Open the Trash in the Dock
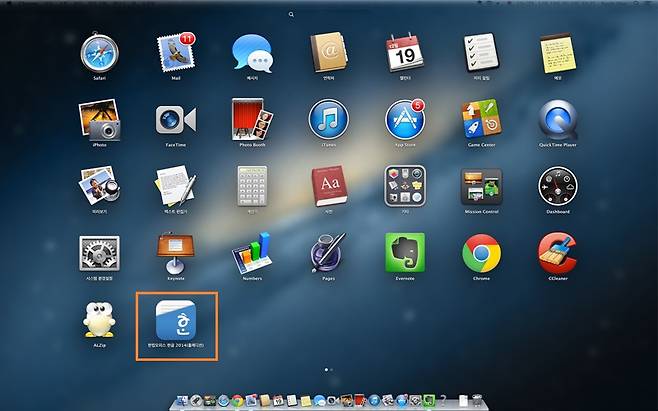This screenshot has width=658, height=411. click(477, 401)
